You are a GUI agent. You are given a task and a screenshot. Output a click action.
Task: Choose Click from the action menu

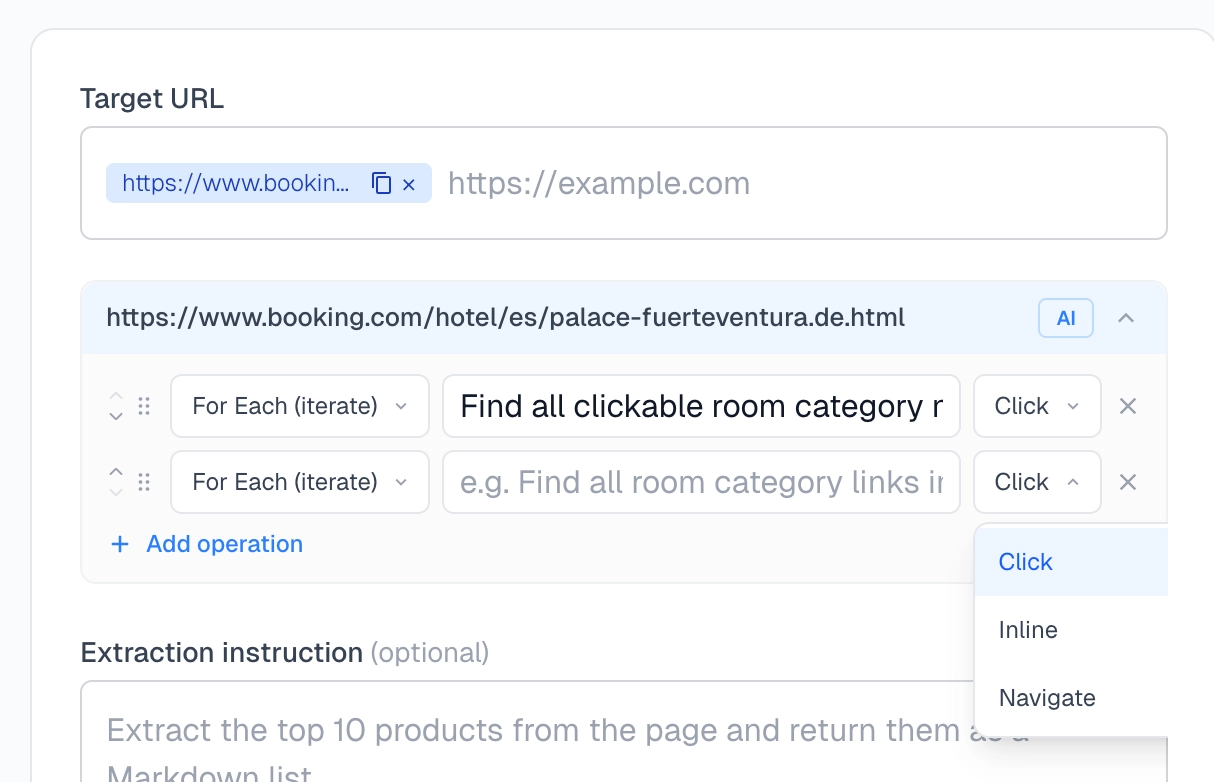1026,562
